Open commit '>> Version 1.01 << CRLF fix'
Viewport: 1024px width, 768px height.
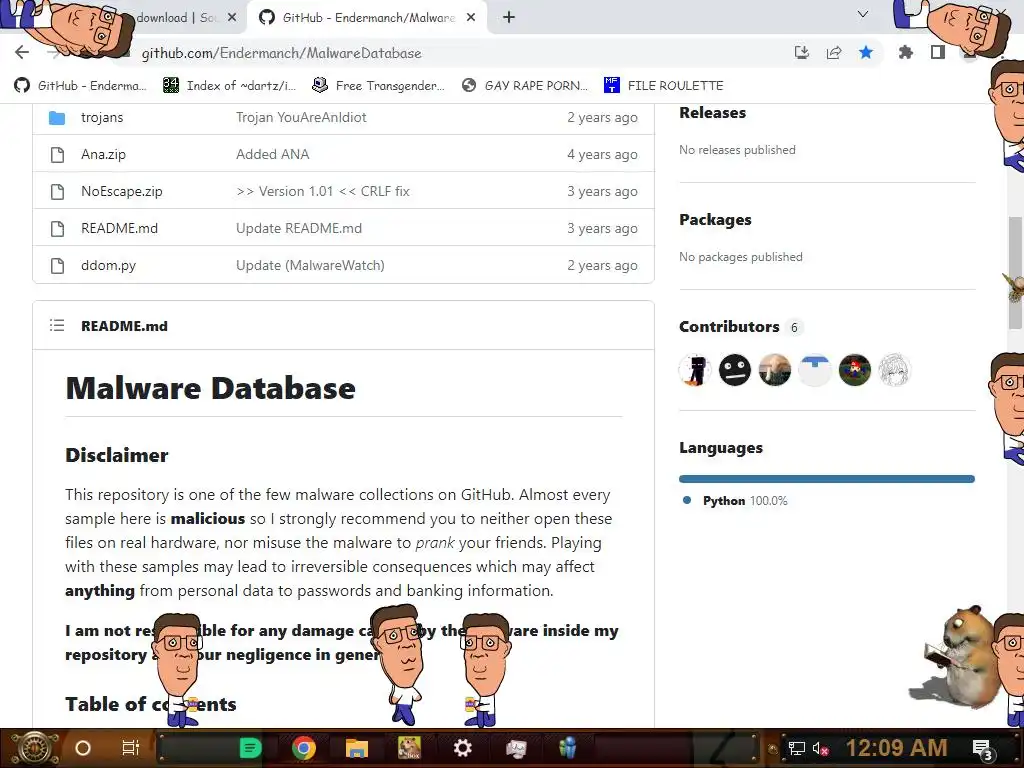[323, 191]
